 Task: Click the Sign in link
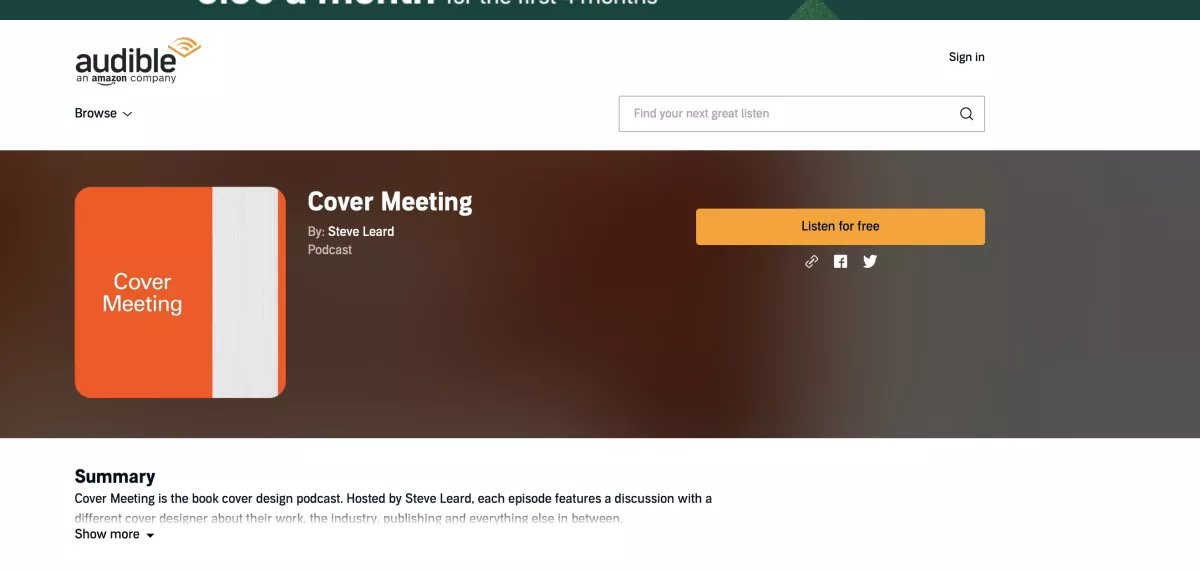966,57
